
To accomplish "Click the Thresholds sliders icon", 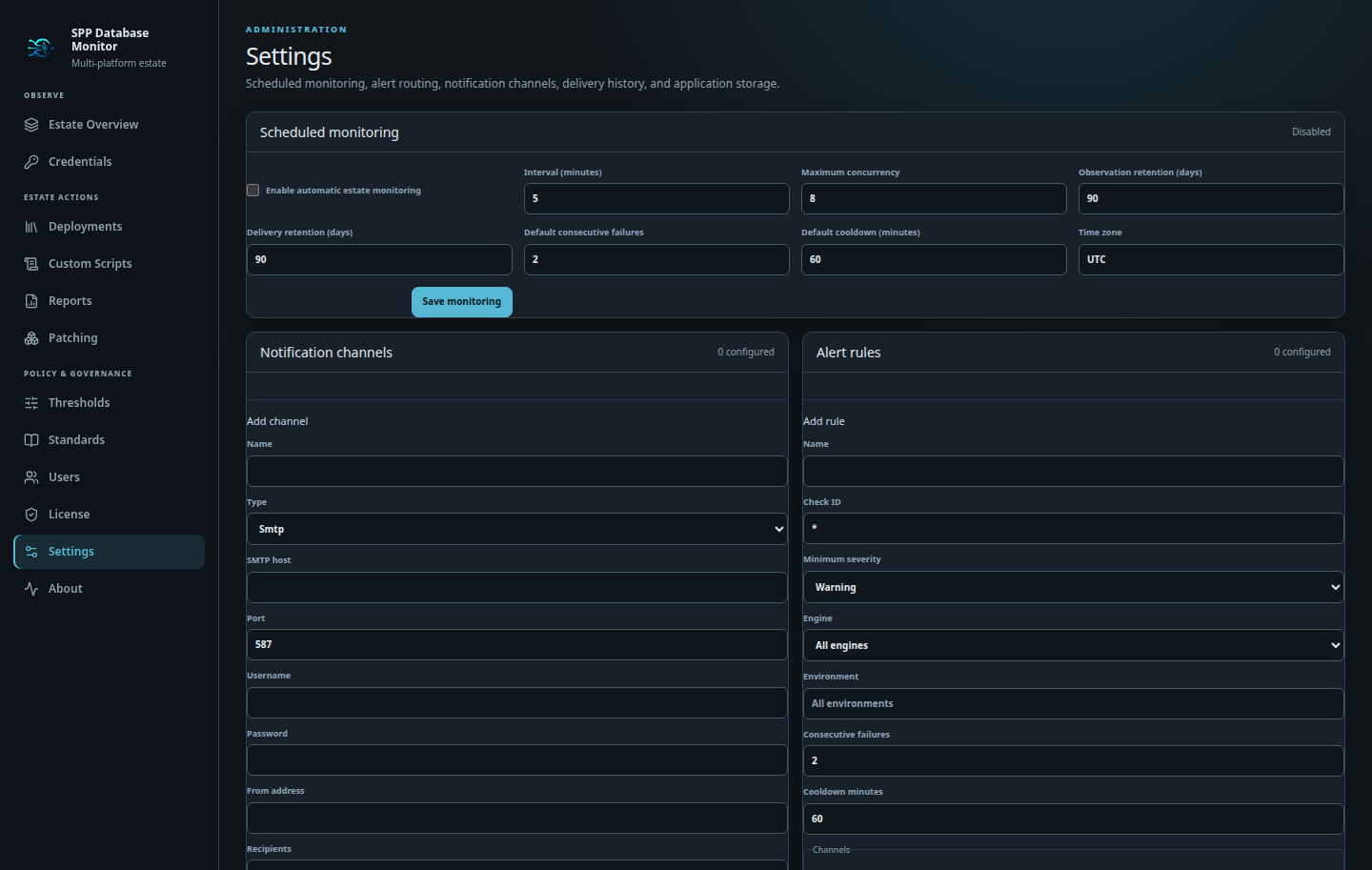I will tap(31, 403).
